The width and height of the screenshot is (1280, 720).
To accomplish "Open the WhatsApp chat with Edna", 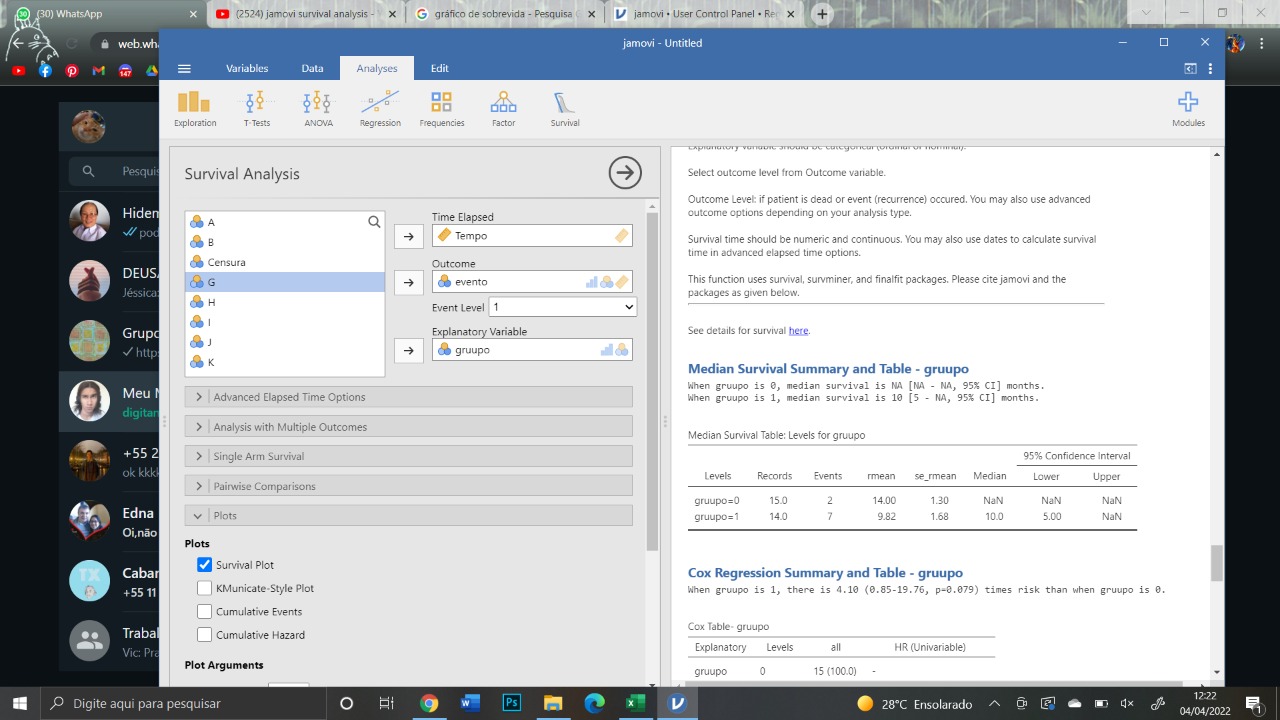I will (x=109, y=522).
